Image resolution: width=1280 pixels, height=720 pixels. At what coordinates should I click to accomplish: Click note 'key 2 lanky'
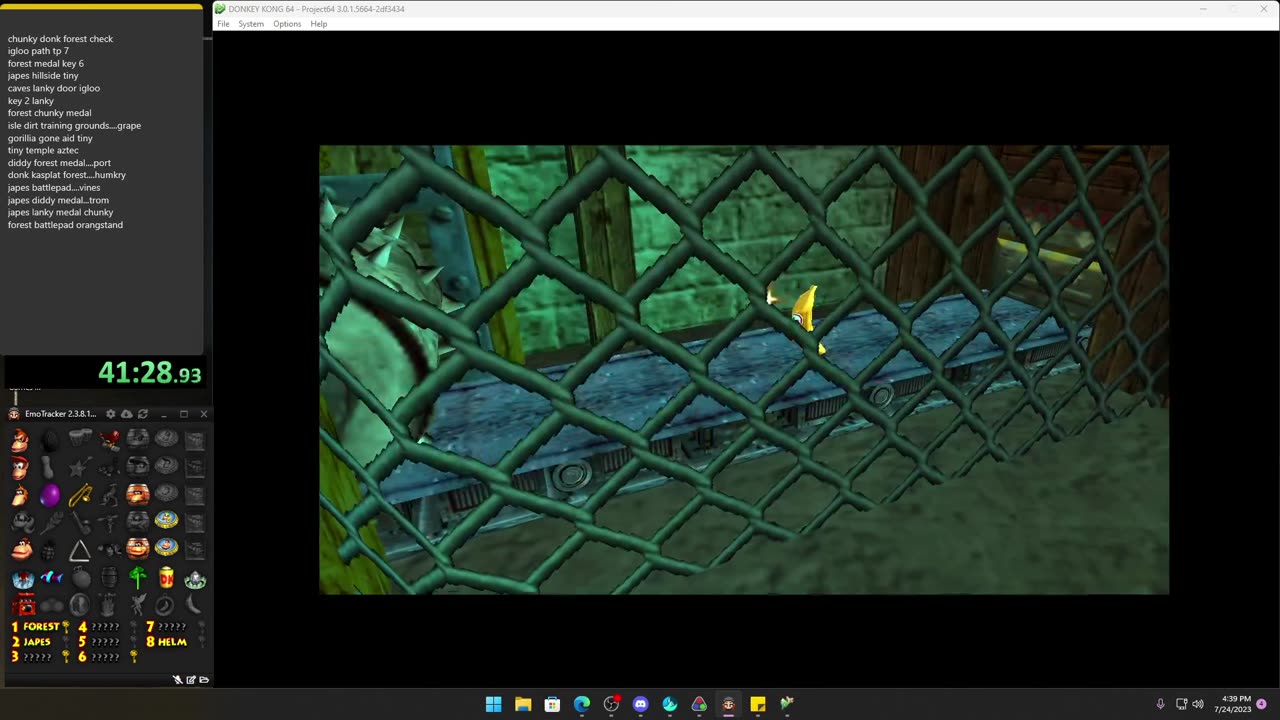tap(31, 101)
